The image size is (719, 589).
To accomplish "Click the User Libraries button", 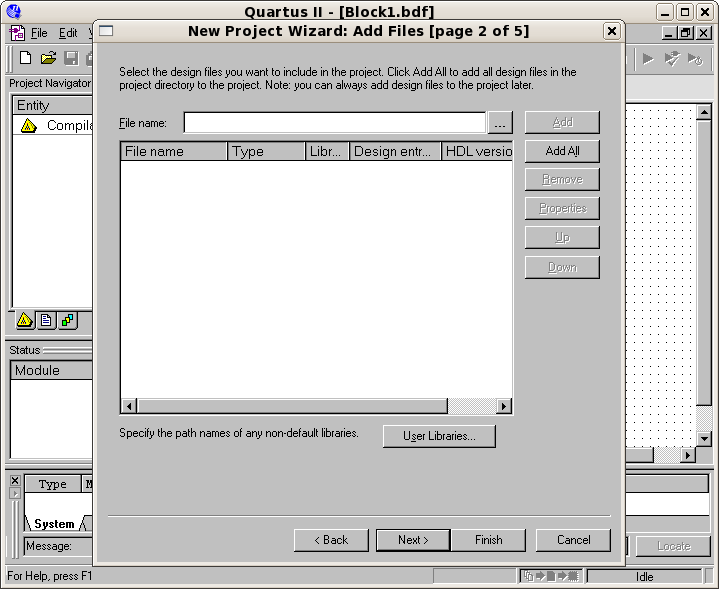I will (x=439, y=436).
